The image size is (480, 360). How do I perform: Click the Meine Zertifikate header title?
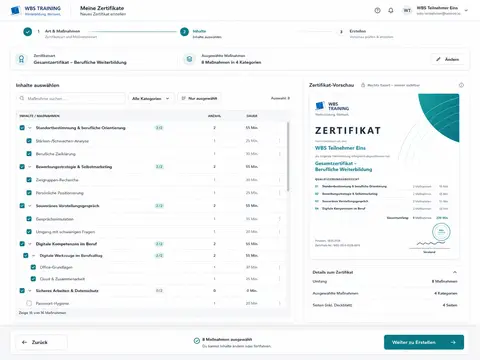[x=102, y=8]
